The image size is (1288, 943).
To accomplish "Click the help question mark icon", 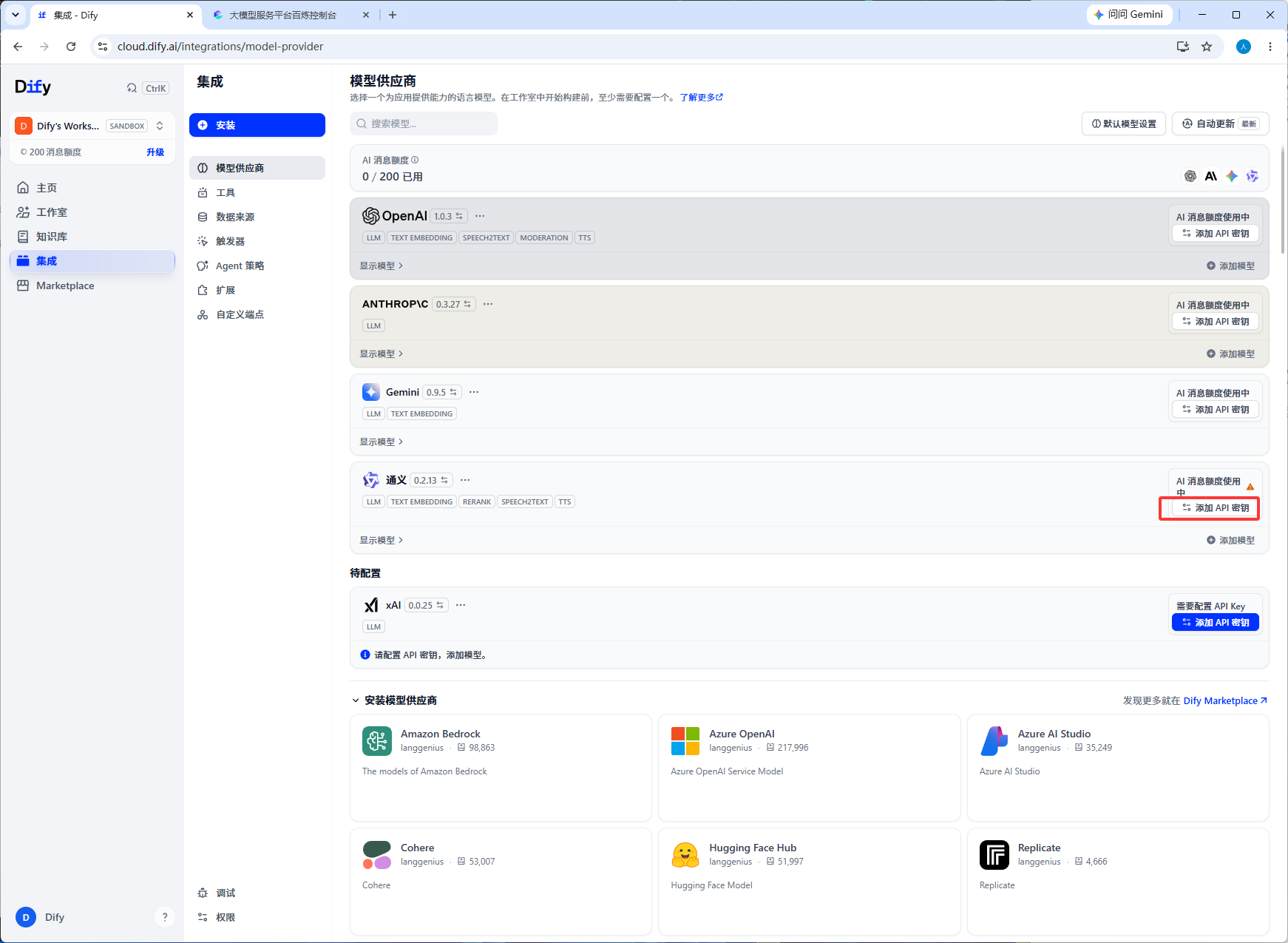I will 165,917.
